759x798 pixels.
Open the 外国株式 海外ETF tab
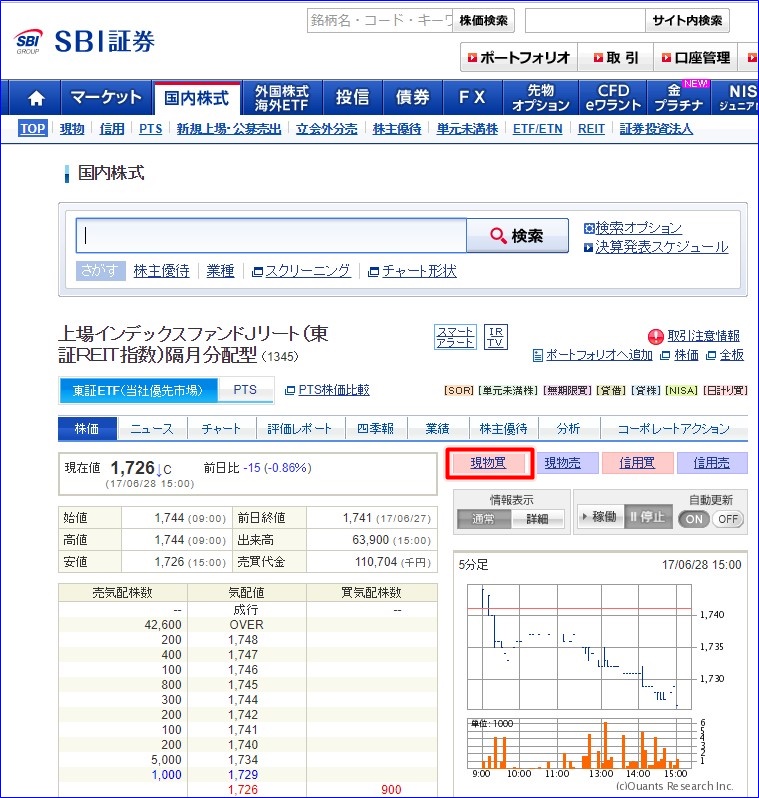tap(282, 97)
